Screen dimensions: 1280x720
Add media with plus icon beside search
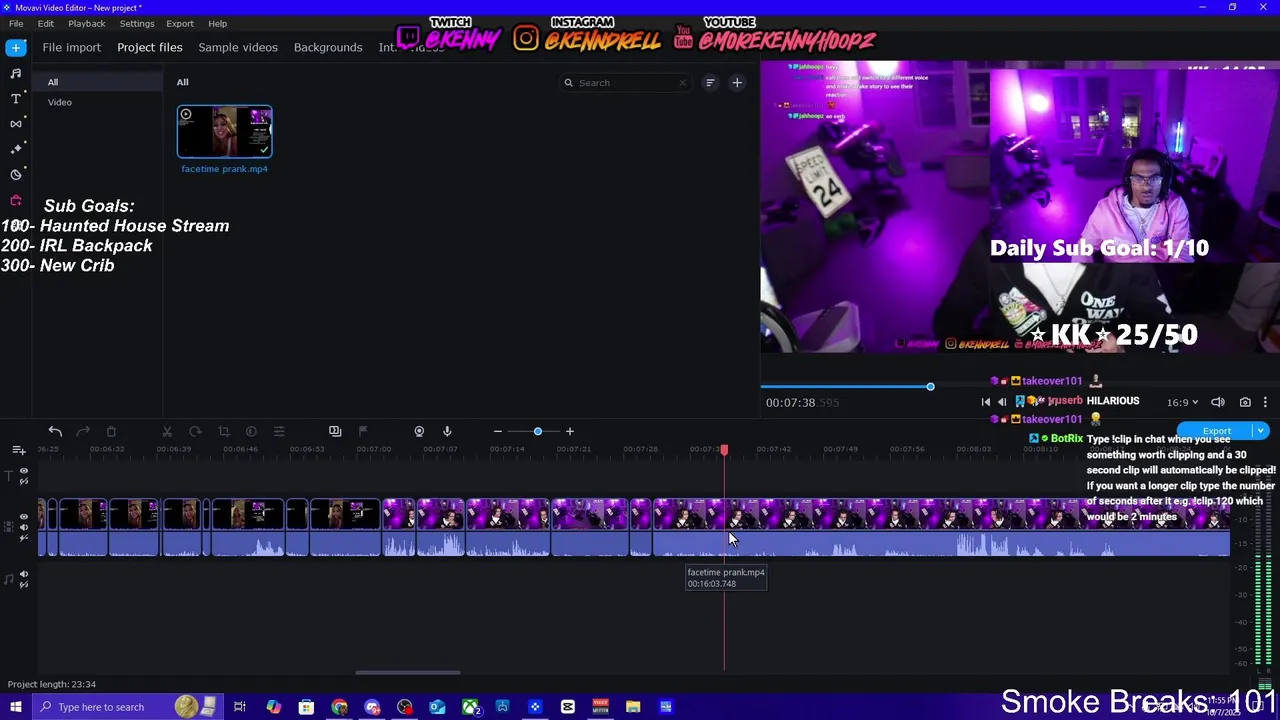(x=737, y=83)
